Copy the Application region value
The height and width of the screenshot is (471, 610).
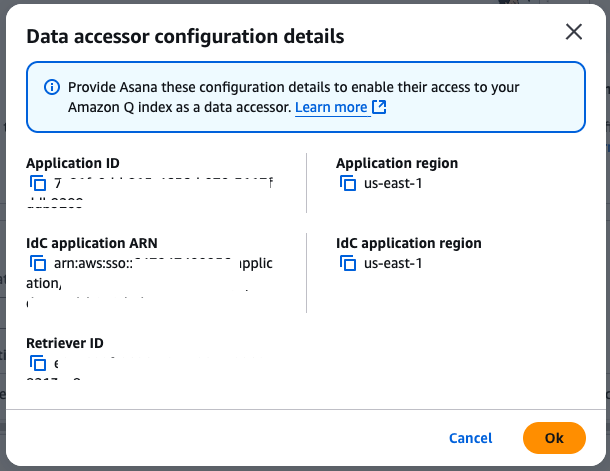tap(348, 183)
